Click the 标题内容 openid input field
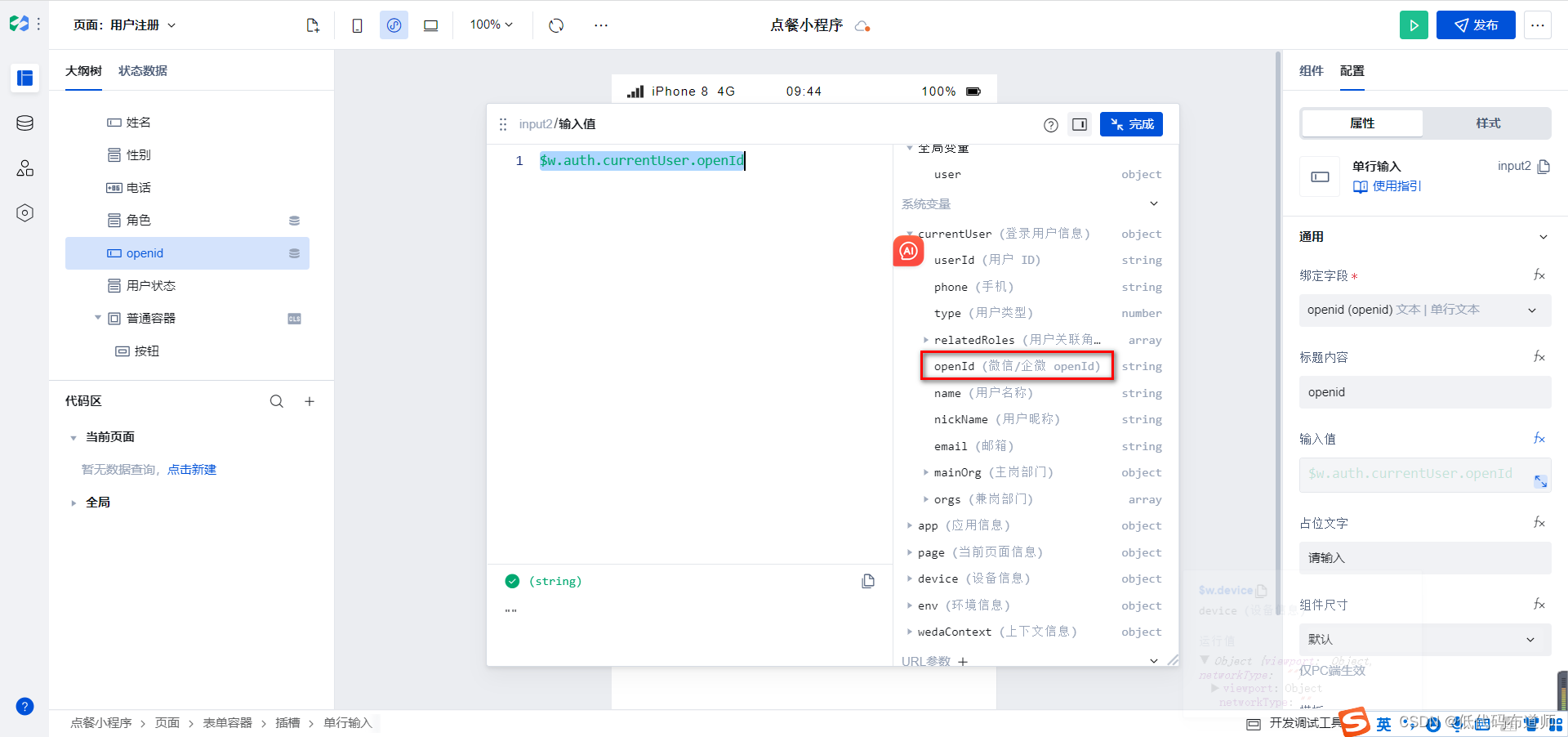 (x=1425, y=392)
